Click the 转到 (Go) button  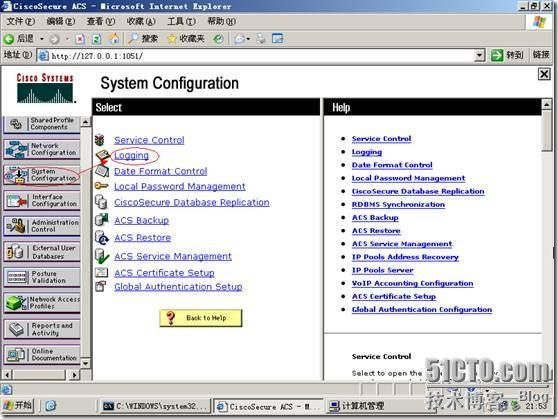(507, 55)
